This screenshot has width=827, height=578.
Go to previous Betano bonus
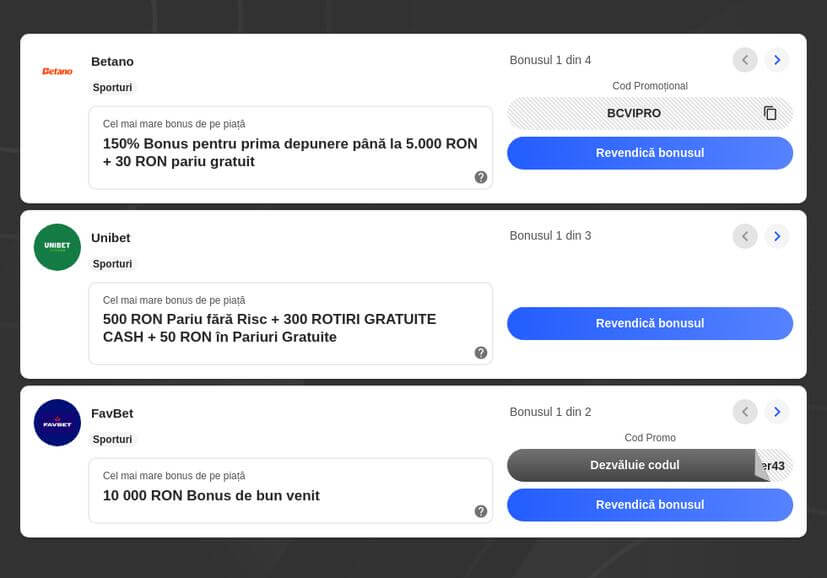point(745,60)
